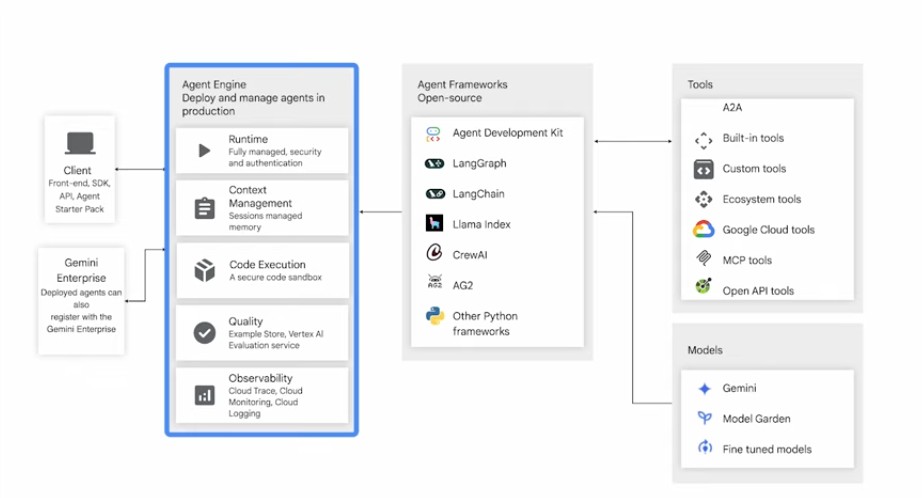Select the Open API tools item
Viewport: 922px width, 498px height.
point(757,291)
